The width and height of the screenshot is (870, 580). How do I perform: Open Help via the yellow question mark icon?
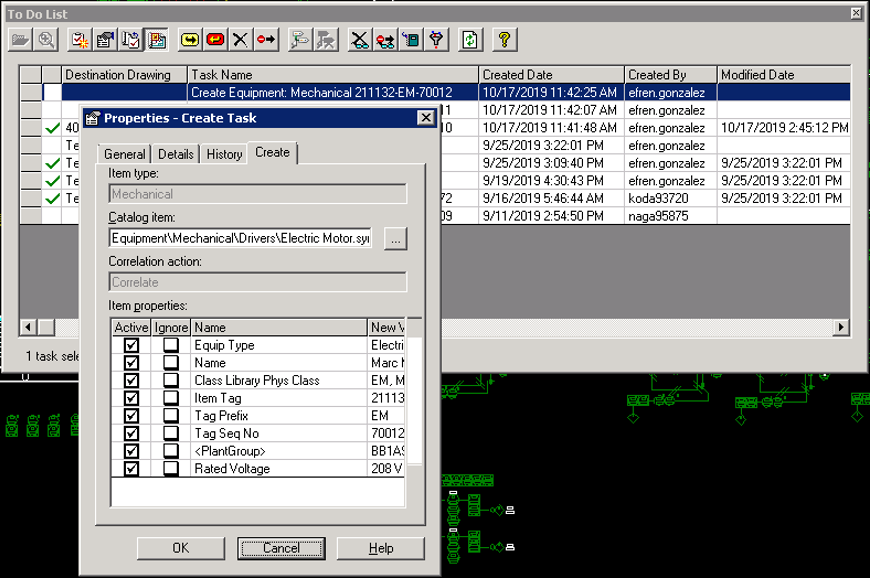[505, 39]
